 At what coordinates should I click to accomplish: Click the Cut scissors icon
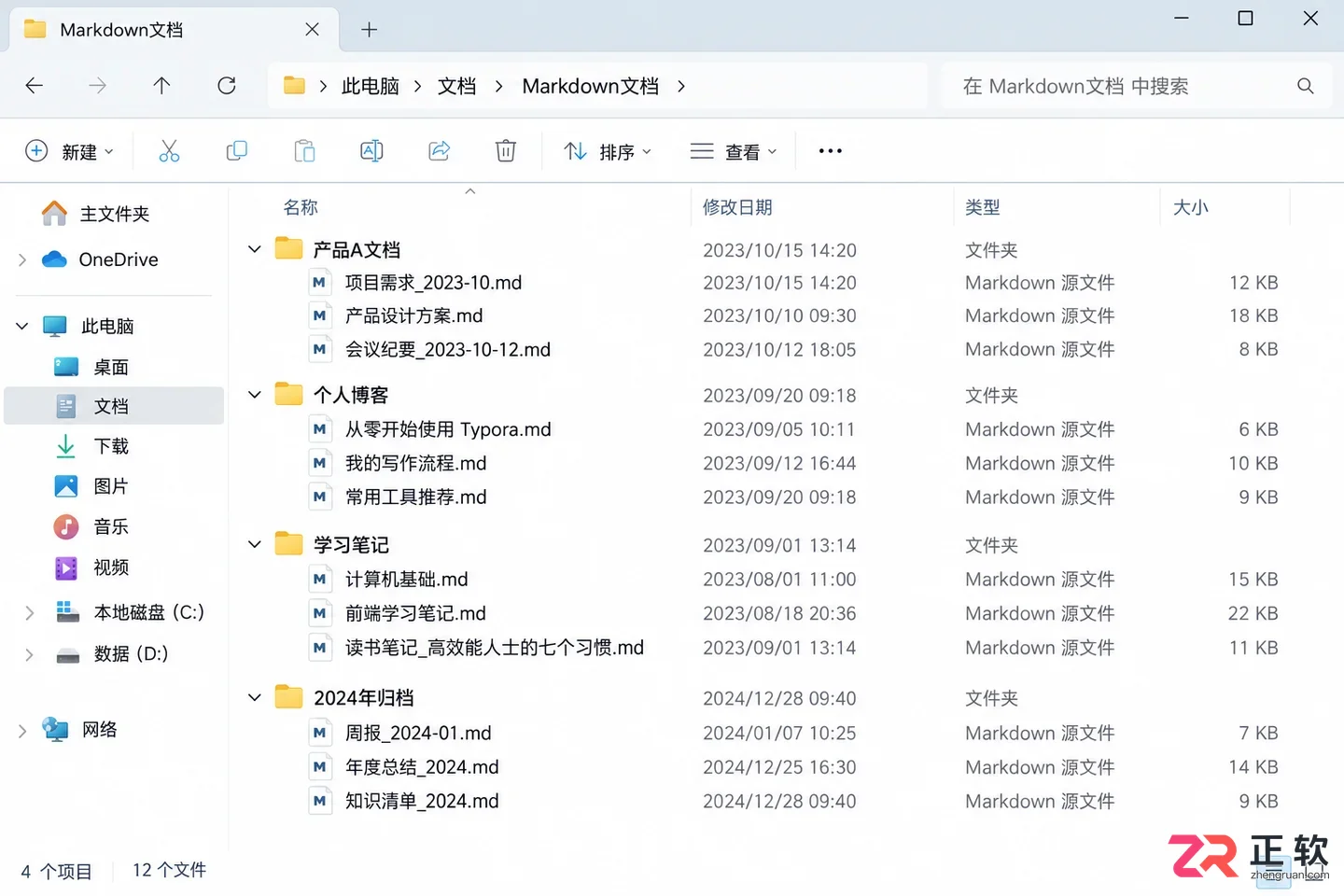[x=169, y=151]
